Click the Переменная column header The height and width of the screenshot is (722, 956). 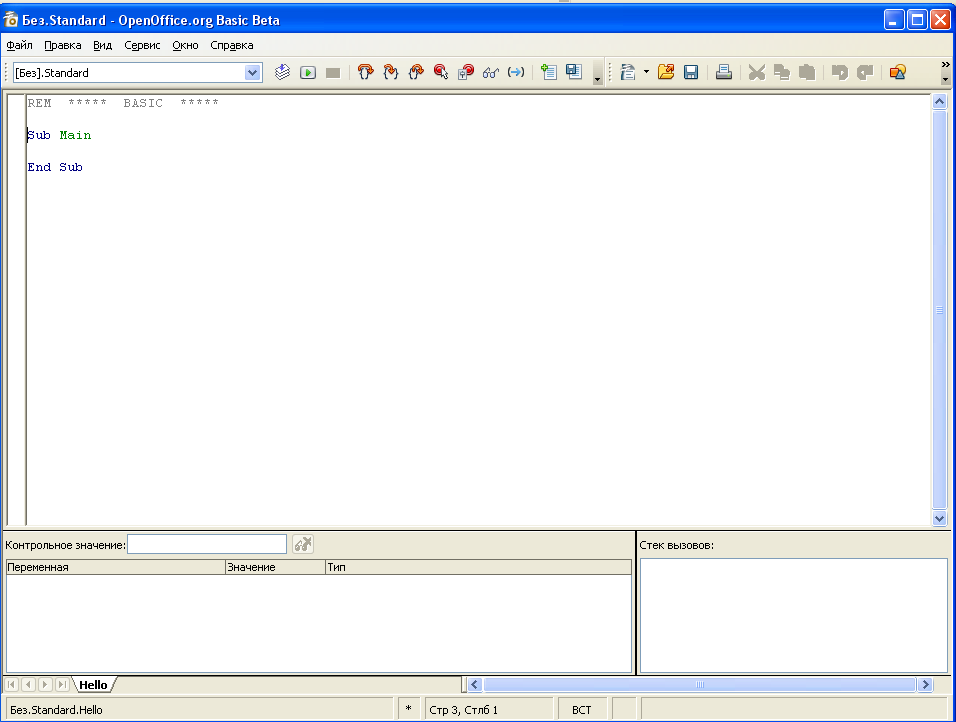[x=115, y=567]
